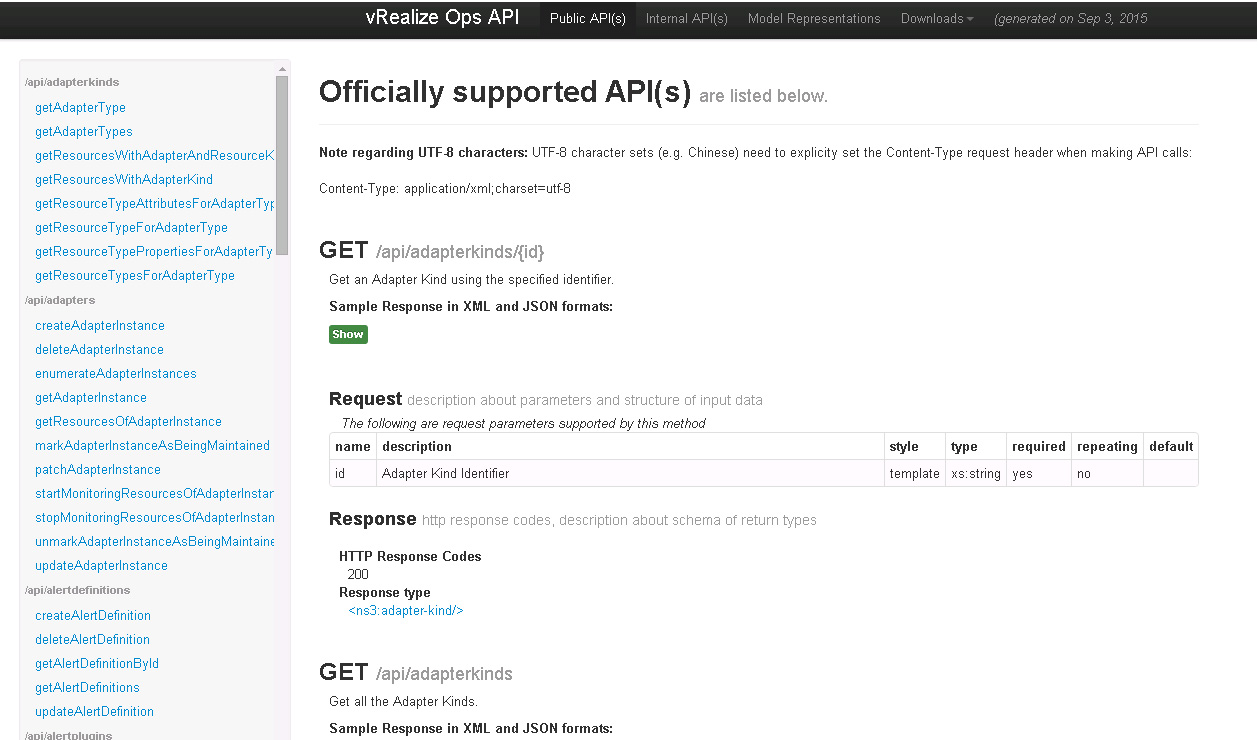Open createAlertDefinition sidebar link
This screenshot has width=1258, height=740.
click(x=93, y=616)
